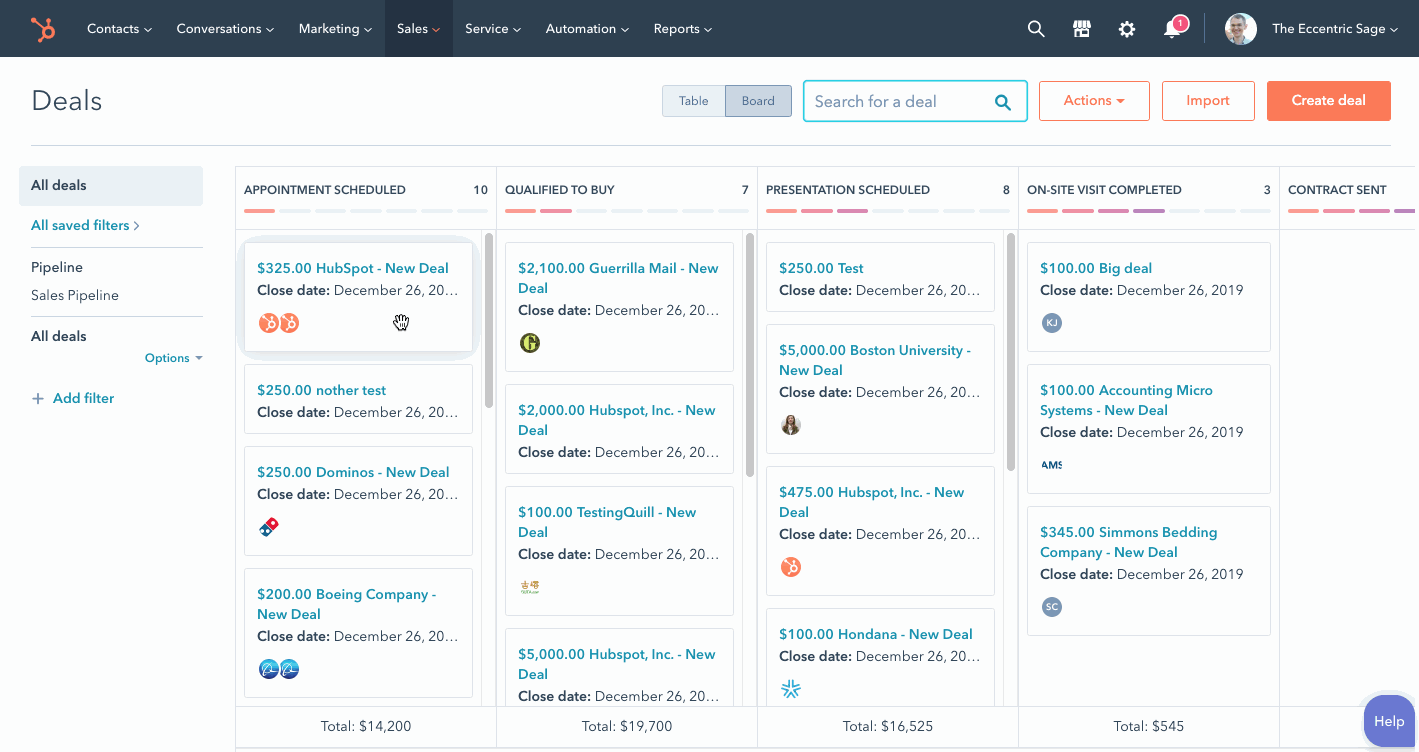Screen dimensions: 1419x752
Task: Open the Actions dropdown
Action: 1094,101
